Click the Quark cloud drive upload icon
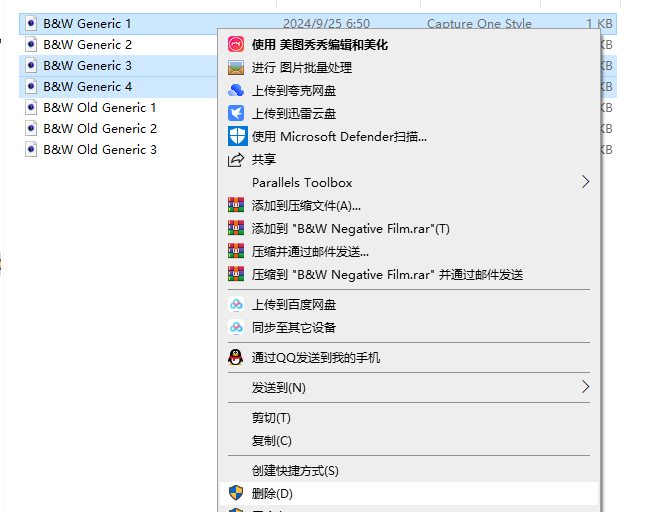Viewport: 646px width, 512px height. pyautogui.click(x=236, y=90)
